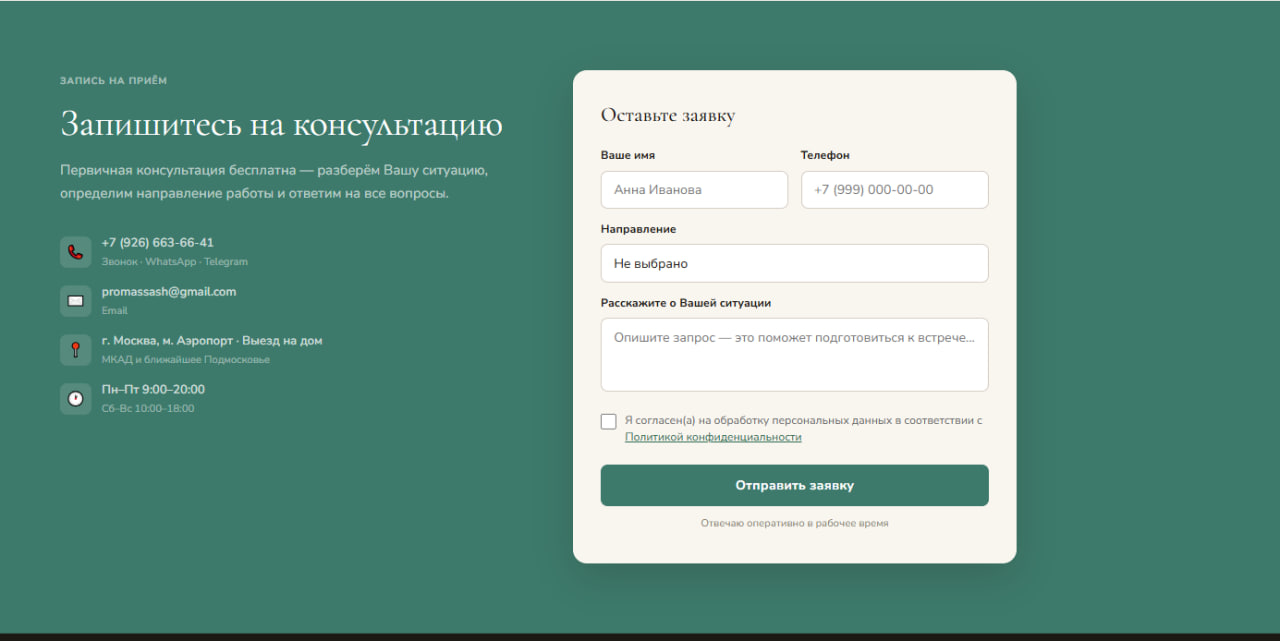Click the address text г. Москва, м. Аэропорт
The image size is (1280, 641).
(x=167, y=341)
